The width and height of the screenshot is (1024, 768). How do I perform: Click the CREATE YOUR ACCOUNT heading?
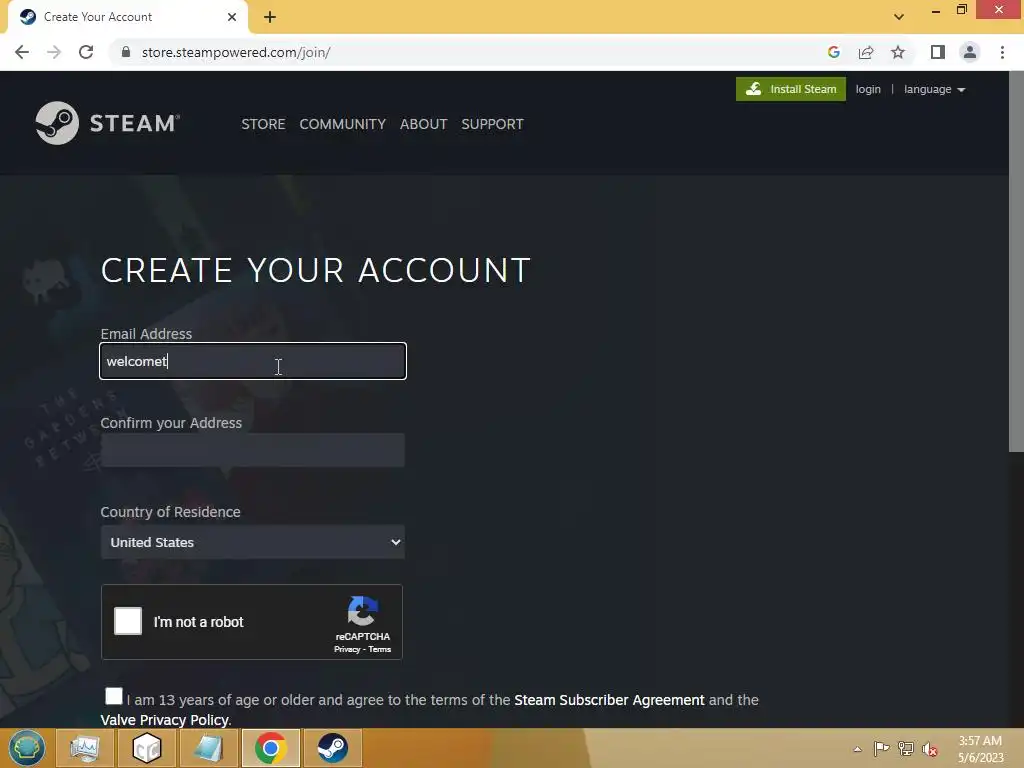(x=315, y=270)
